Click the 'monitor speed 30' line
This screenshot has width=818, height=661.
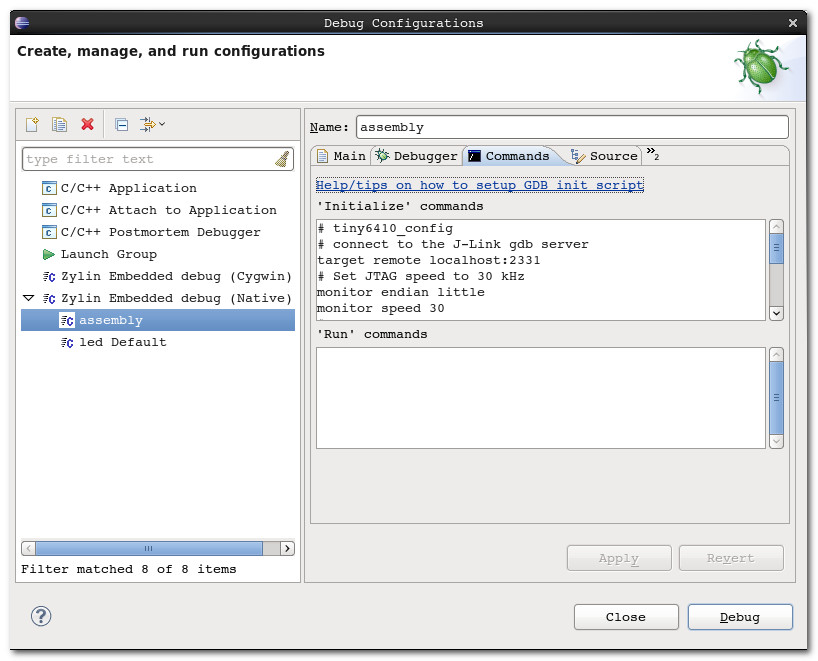[381, 308]
